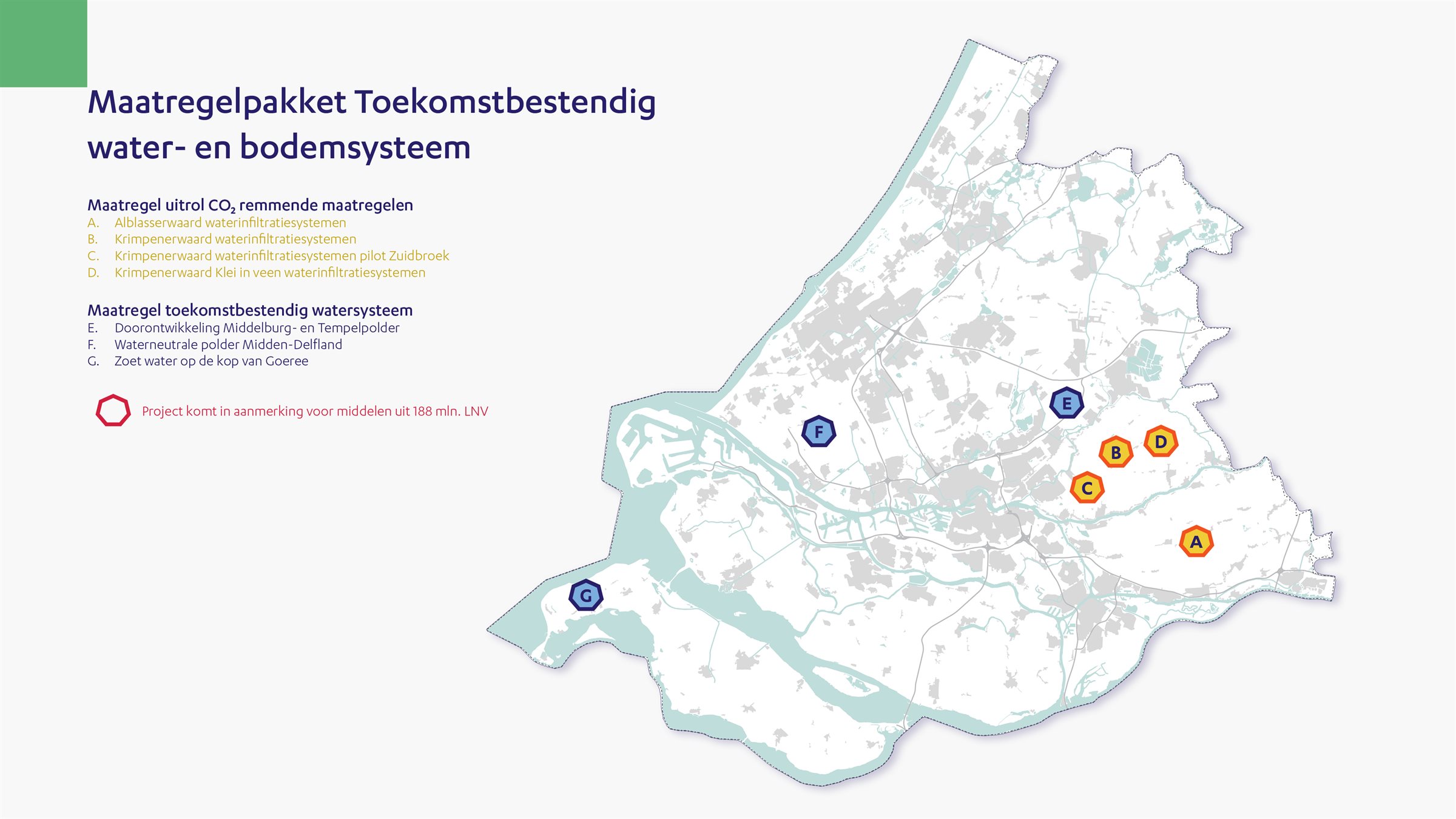Select marker G on Goeree
This screenshot has width=1456, height=819.
click(x=585, y=596)
